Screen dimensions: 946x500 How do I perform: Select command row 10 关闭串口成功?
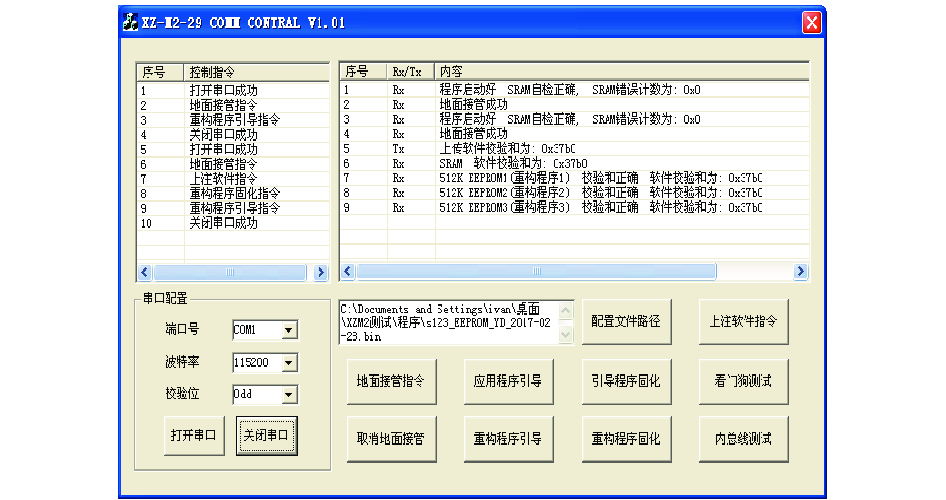[233, 223]
